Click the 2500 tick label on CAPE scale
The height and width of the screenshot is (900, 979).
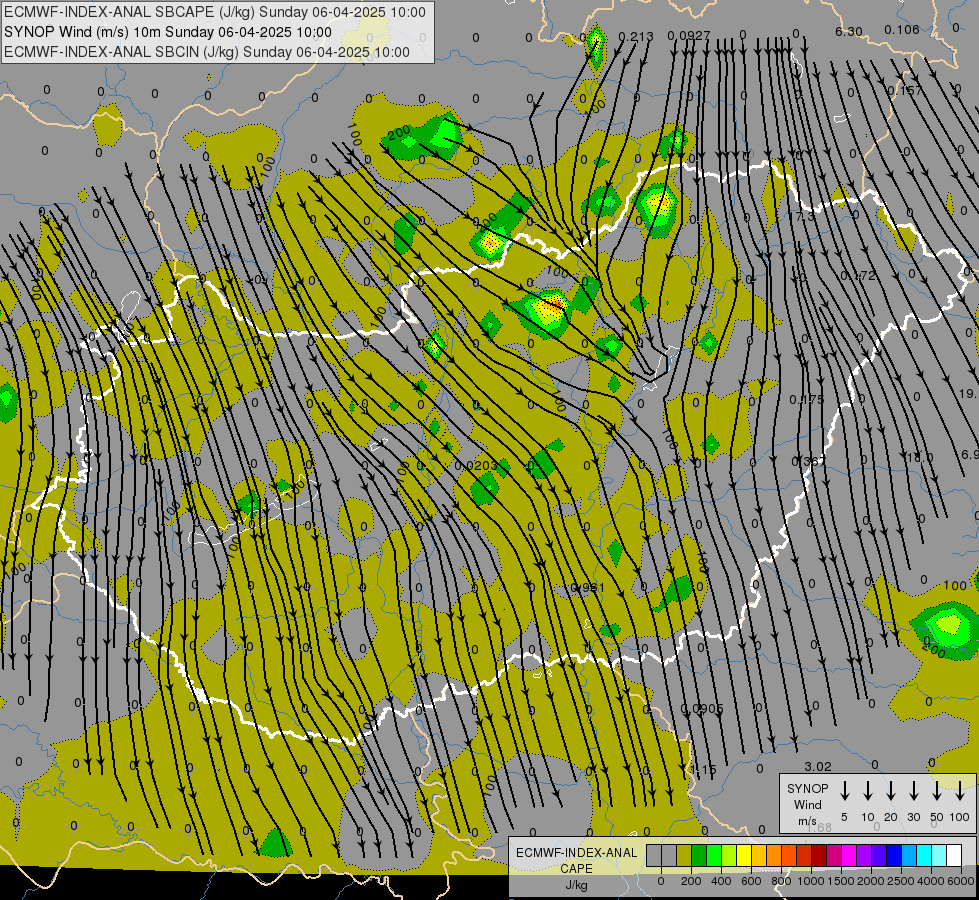[x=901, y=881]
